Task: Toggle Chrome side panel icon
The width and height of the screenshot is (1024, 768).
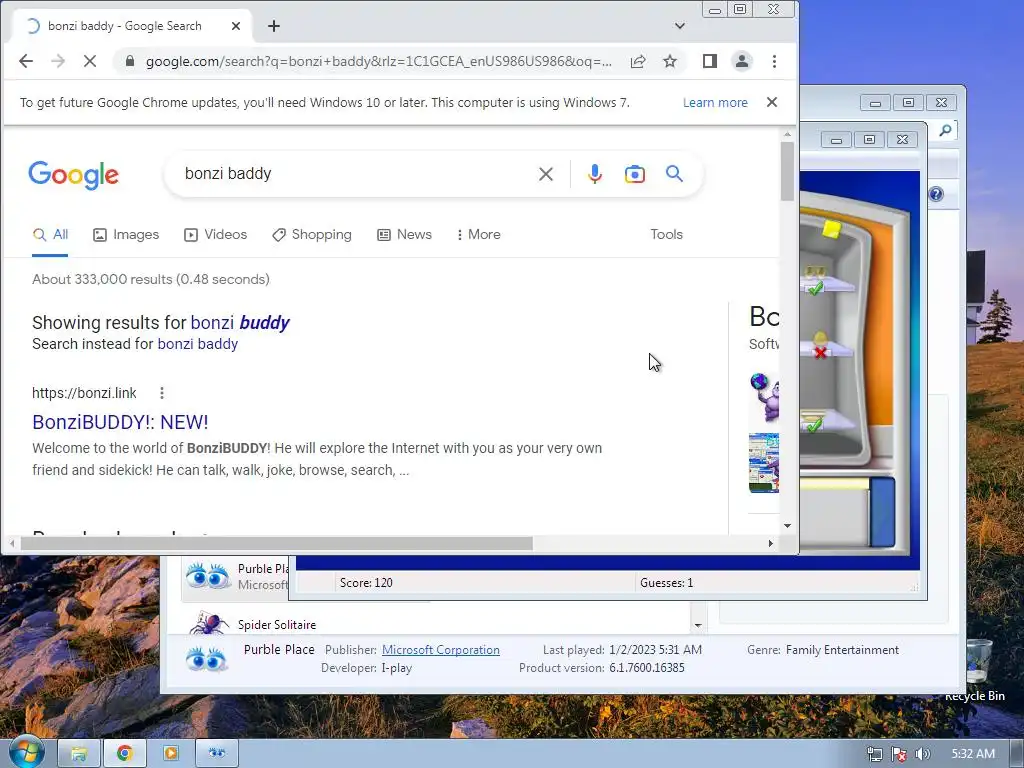Action: point(710,61)
